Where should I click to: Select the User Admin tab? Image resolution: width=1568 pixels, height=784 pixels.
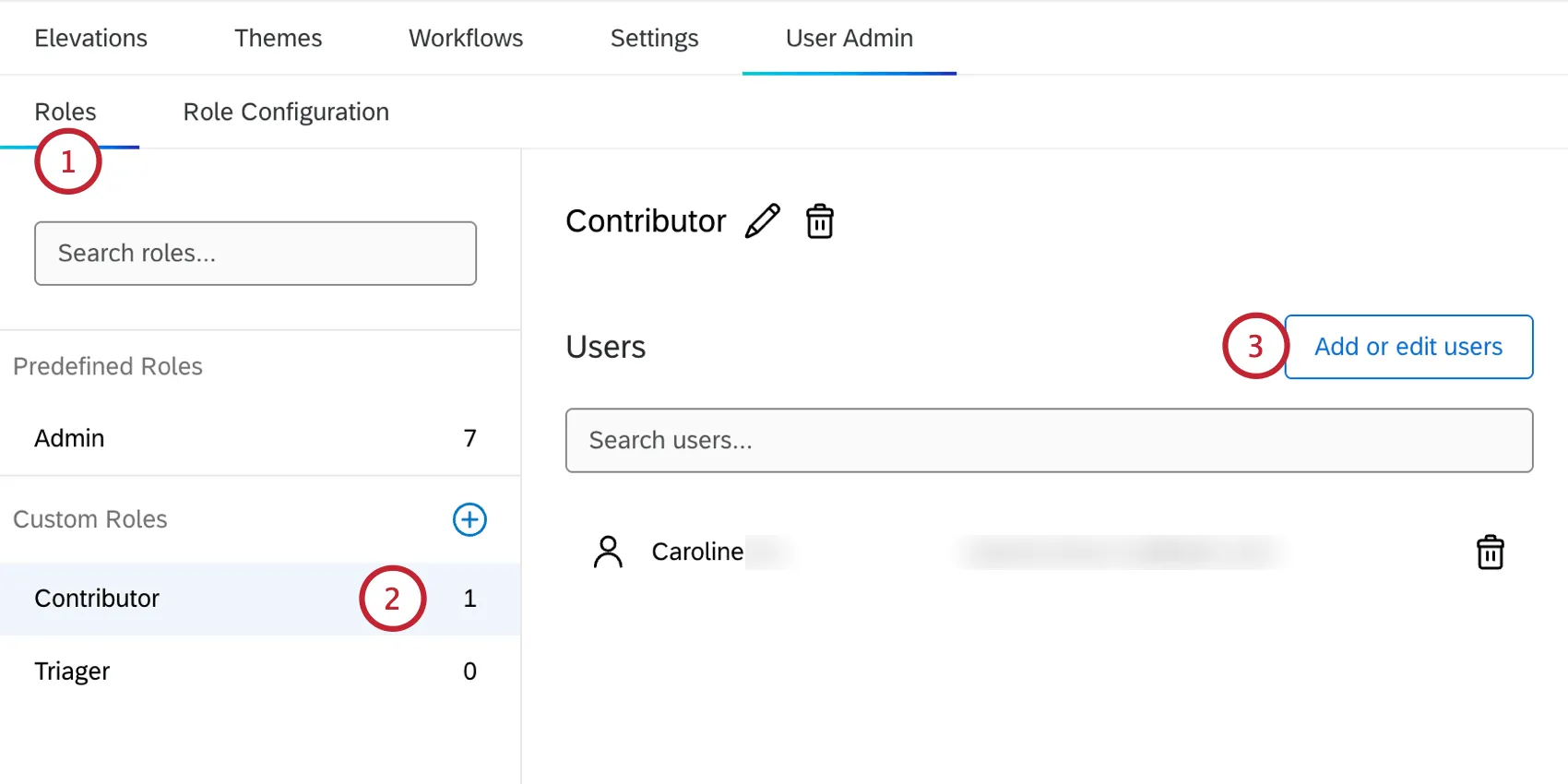pos(849,38)
